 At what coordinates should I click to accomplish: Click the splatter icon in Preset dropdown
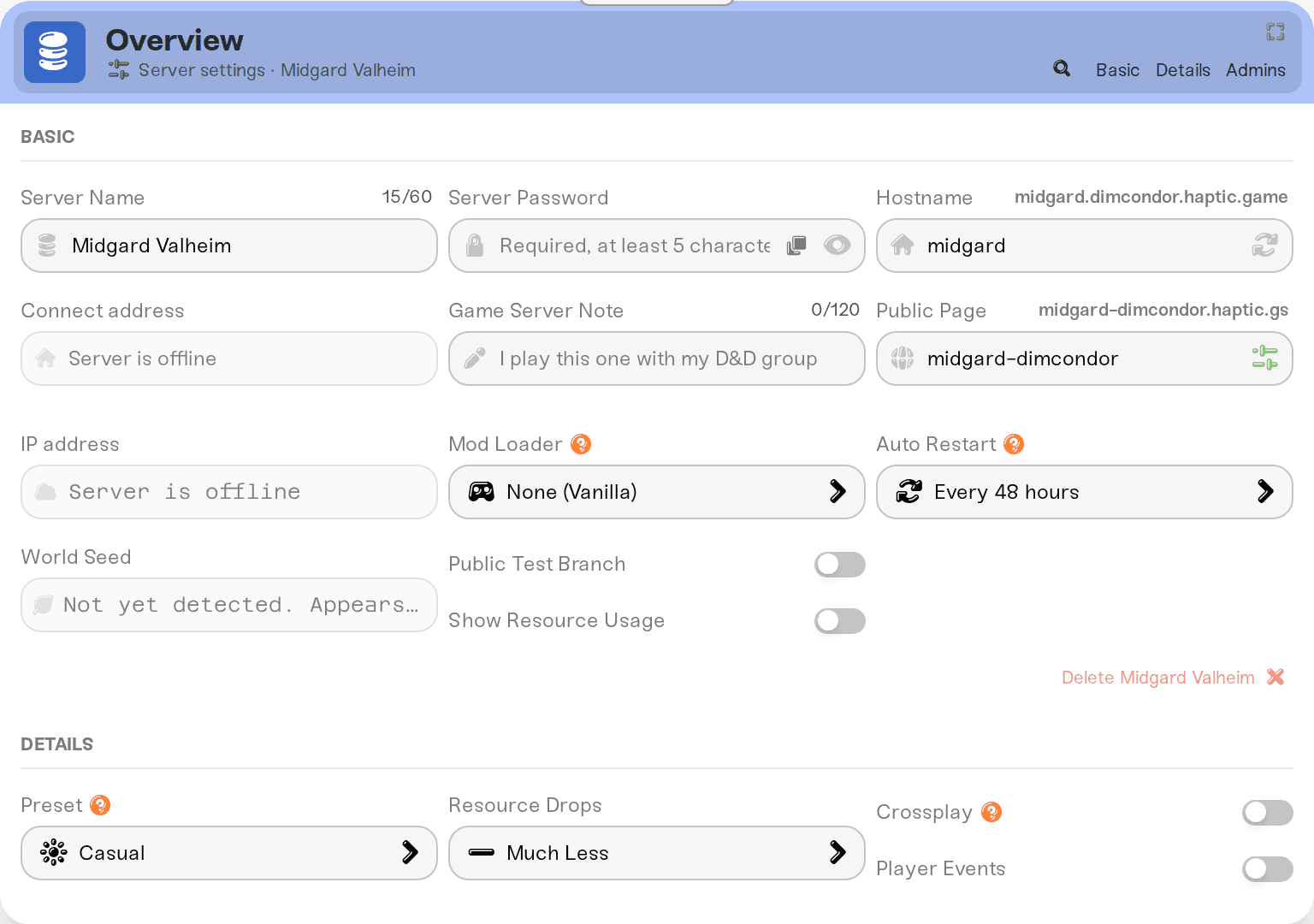(x=53, y=852)
